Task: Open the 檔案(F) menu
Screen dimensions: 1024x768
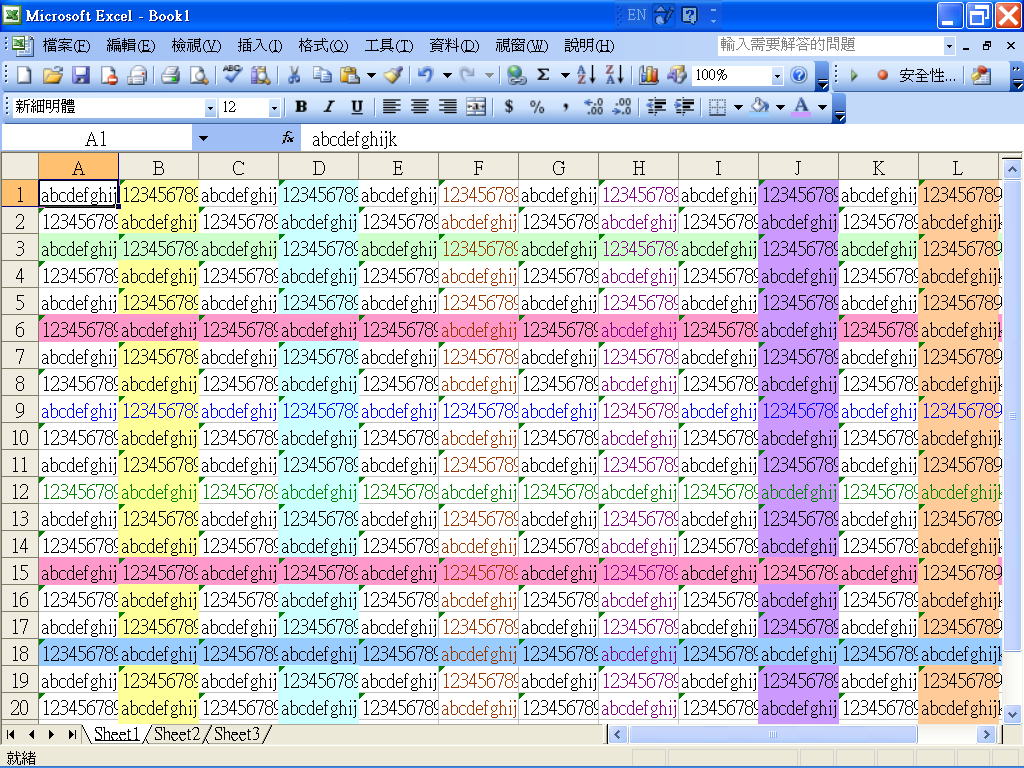Action: point(66,46)
